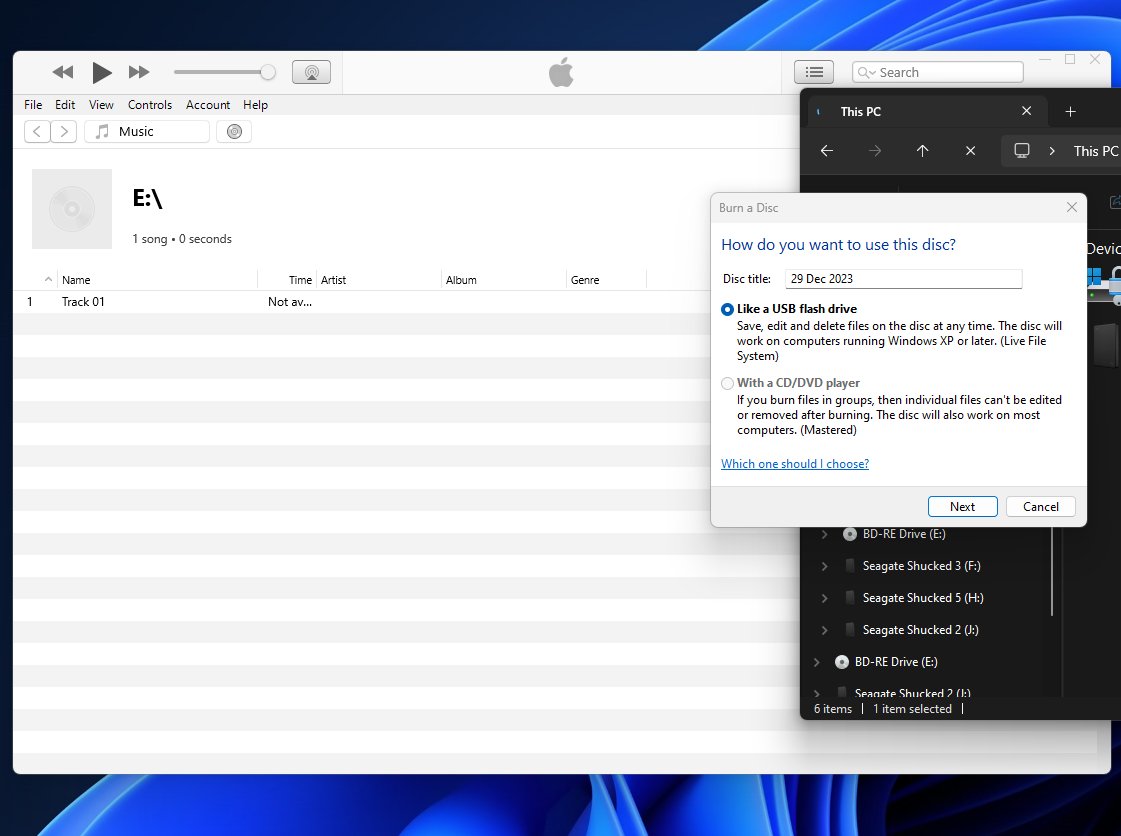The width and height of the screenshot is (1121, 836).
Task: Click the Explorer up-directory arrow
Action: coord(922,151)
